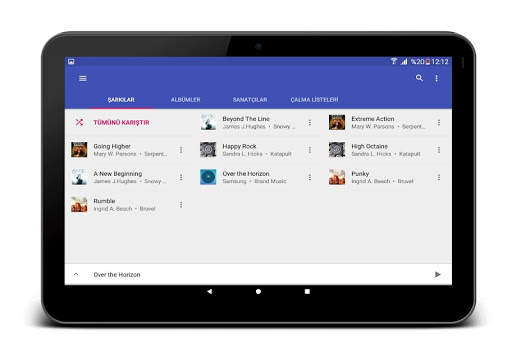Image resolution: width=512 pixels, height=361 pixels.
Task: Select A New Beginning album thumbnail
Action: pyautogui.click(x=79, y=177)
